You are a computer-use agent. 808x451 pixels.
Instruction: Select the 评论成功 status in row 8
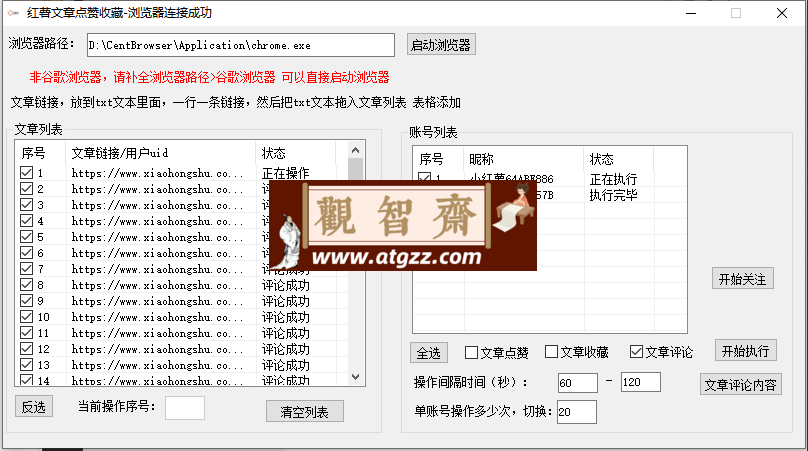(x=285, y=285)
